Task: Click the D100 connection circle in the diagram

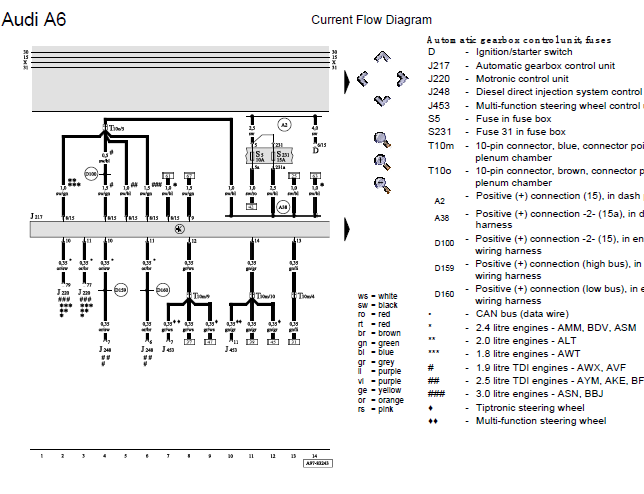Action: [91, 174]
